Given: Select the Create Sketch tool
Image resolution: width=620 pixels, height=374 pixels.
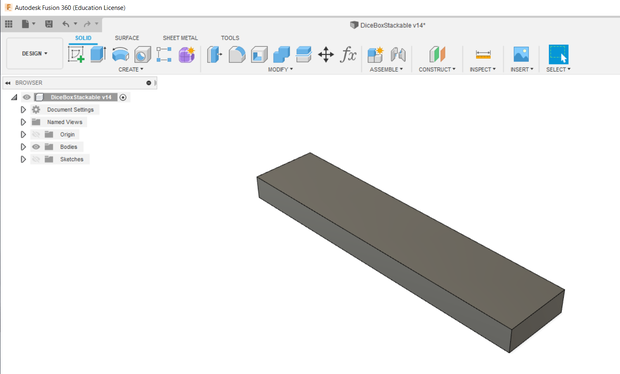Looking at the screenshot, I should pyautogui.click(x=76, y=54).
